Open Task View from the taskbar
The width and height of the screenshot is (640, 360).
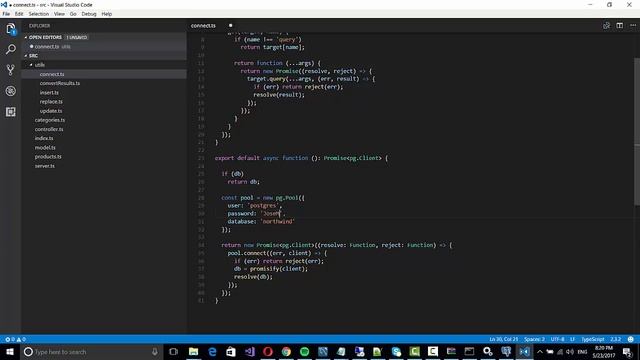click(x=173, y=351)
